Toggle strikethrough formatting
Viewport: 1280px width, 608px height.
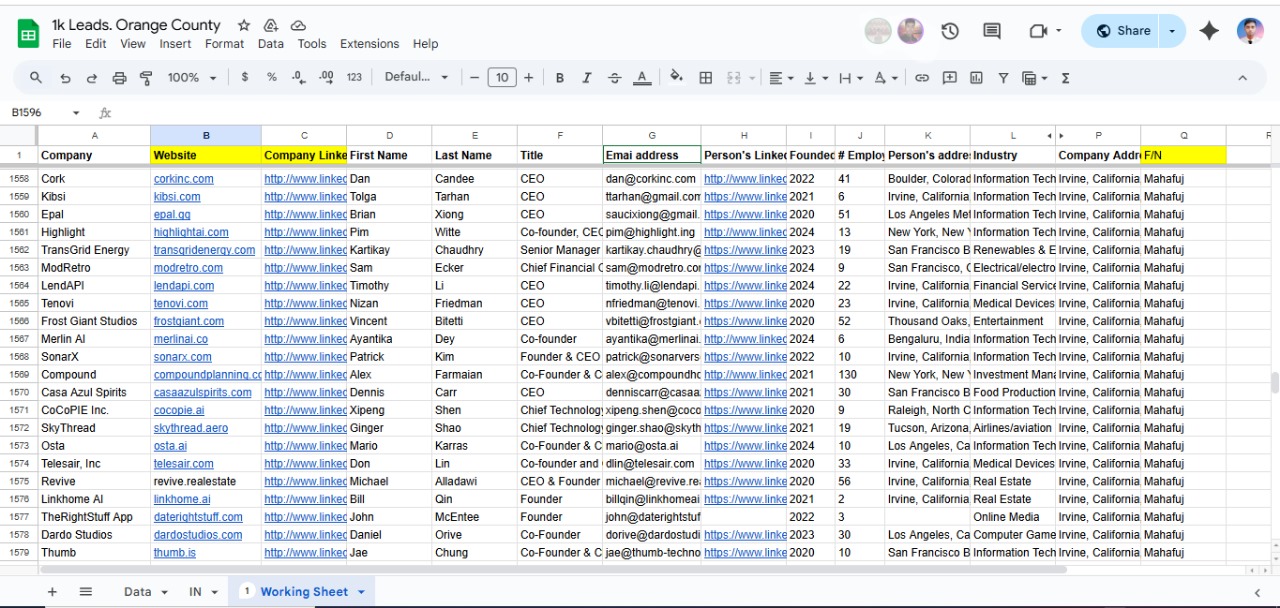pos(614,77)
